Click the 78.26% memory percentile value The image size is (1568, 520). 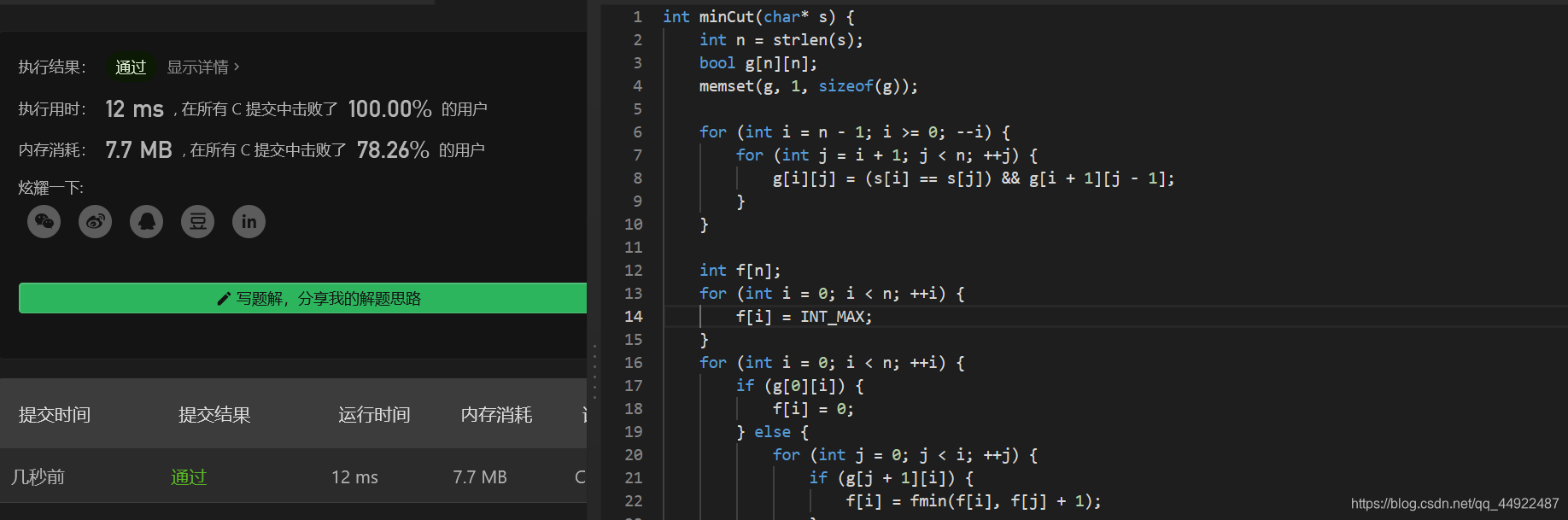[393, 150]
